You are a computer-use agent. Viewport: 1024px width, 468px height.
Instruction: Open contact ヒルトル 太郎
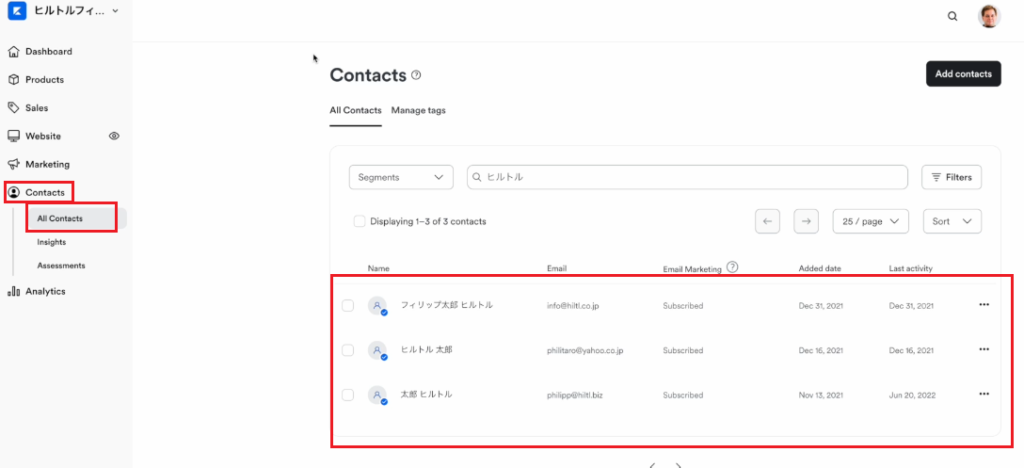(426, 350)
